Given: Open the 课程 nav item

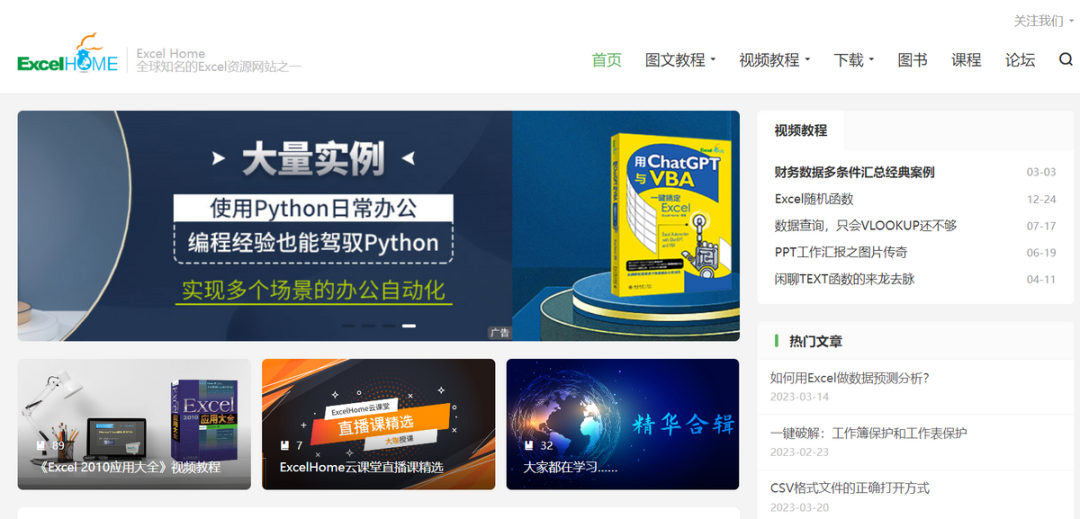Looking at the screenshot, I should (x=966, y=60).
